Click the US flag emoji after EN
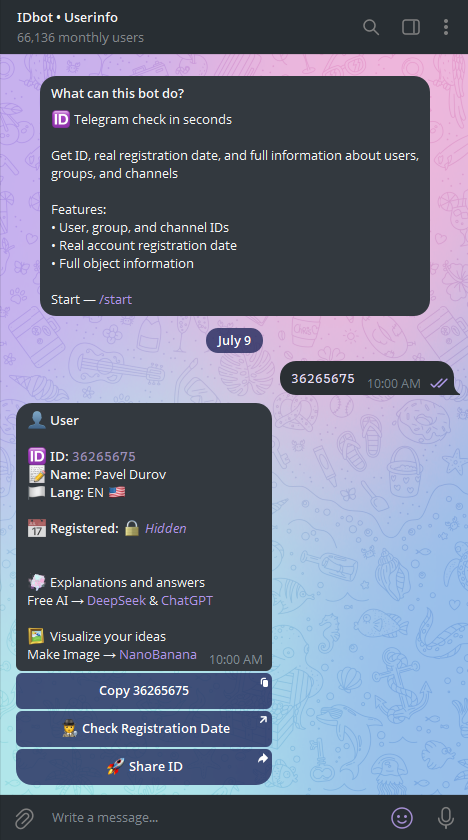 point(117,492)
